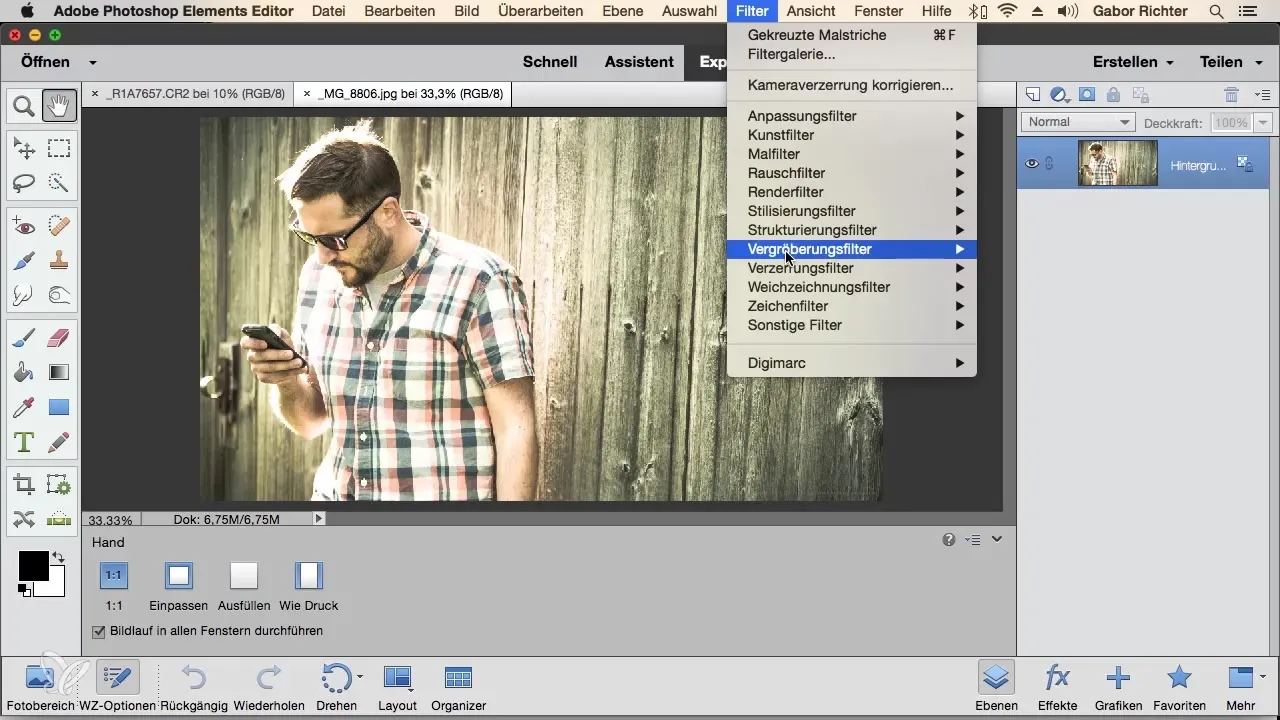The image size is (1280, 720).
Task: Open the Deckkraft opacity dropdown arrow
Action: (1262, 123)
